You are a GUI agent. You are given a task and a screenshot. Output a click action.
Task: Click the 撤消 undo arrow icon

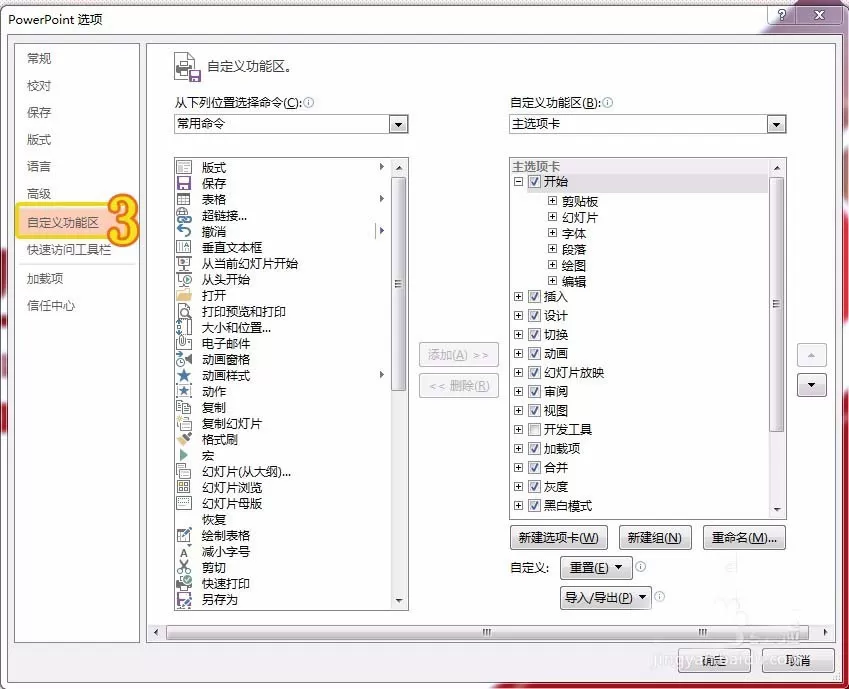click(184, 231)
